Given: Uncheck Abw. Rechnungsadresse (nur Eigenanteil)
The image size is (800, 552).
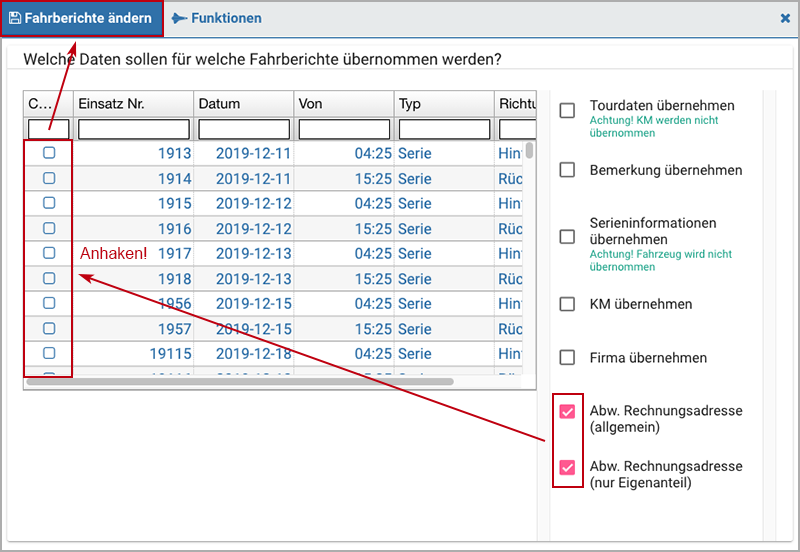Looking at the screenshot, I should tap(567, 467).
